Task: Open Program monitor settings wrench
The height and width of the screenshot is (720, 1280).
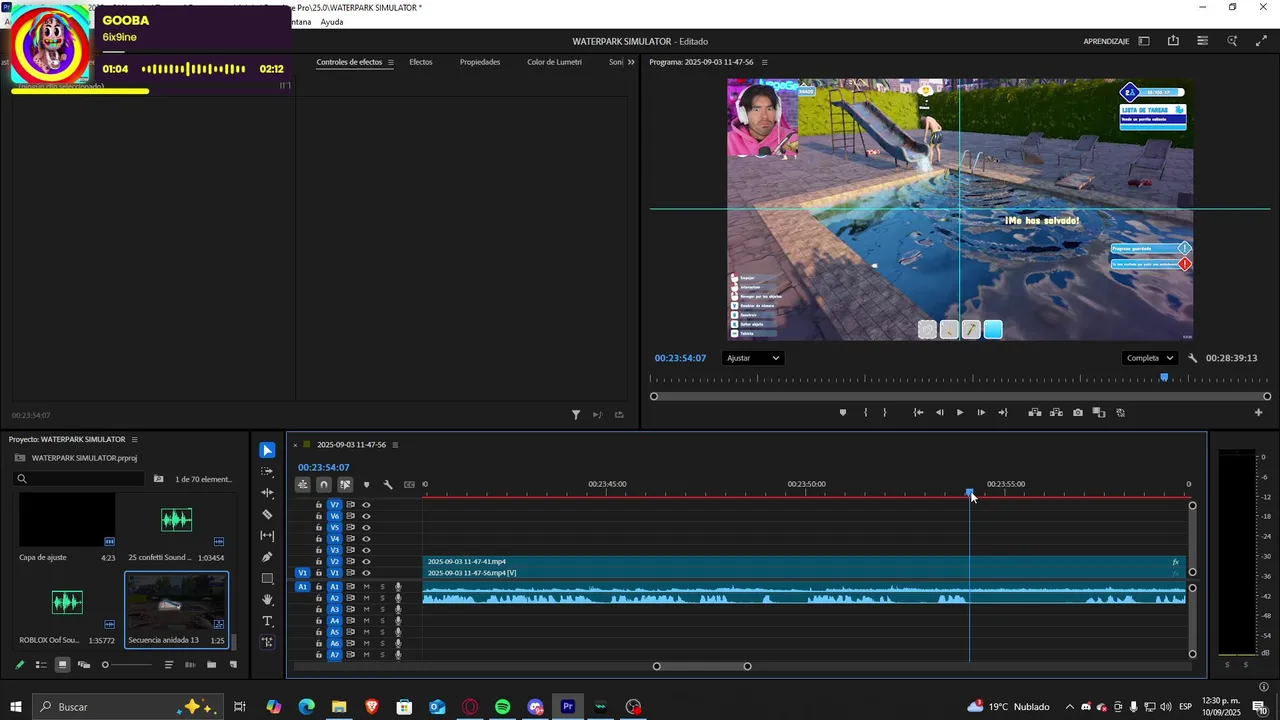Action: [x=1193, y=358]
